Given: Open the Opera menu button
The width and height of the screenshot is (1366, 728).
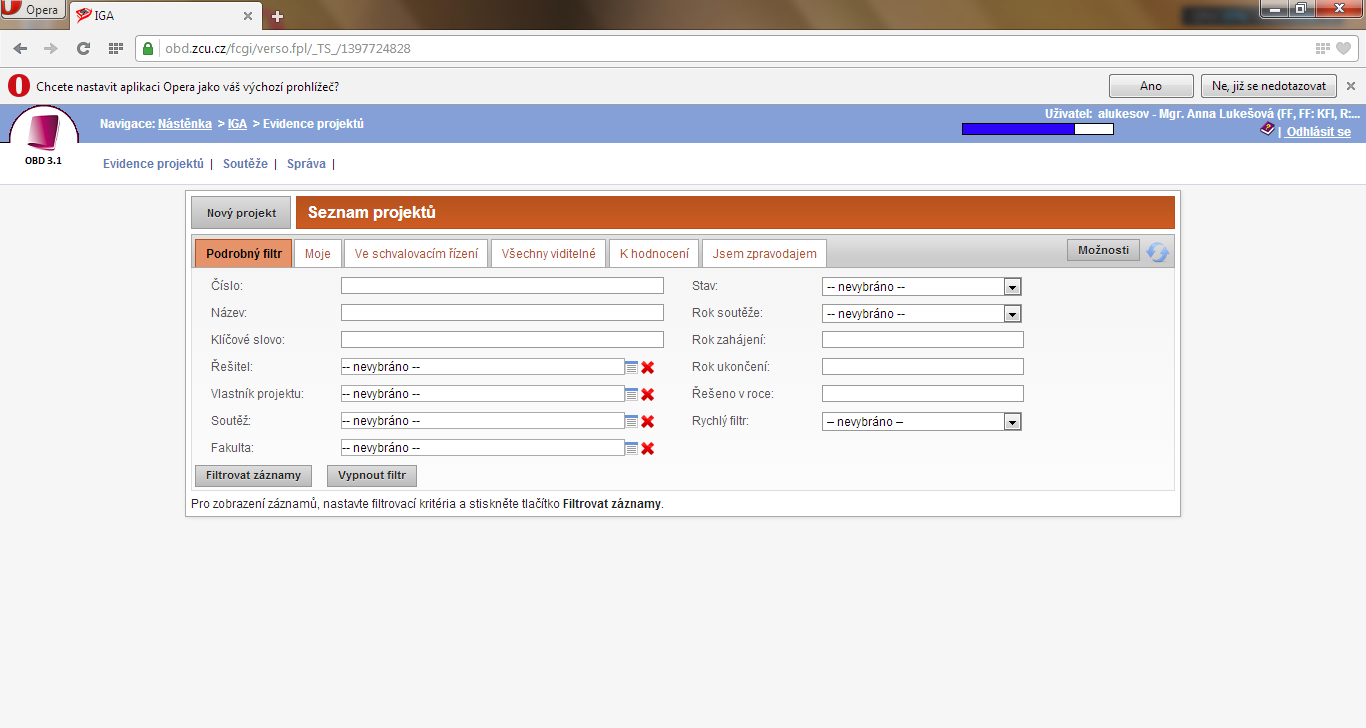Looking at the screenshot, I should [32, 11].
